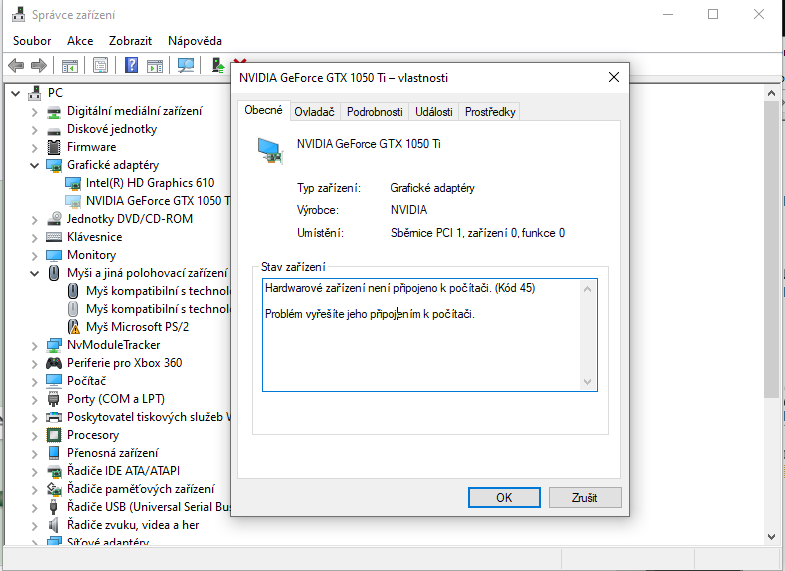Collapse the Grafické adaptéry category
785x571 pixels.
point(35,166)
